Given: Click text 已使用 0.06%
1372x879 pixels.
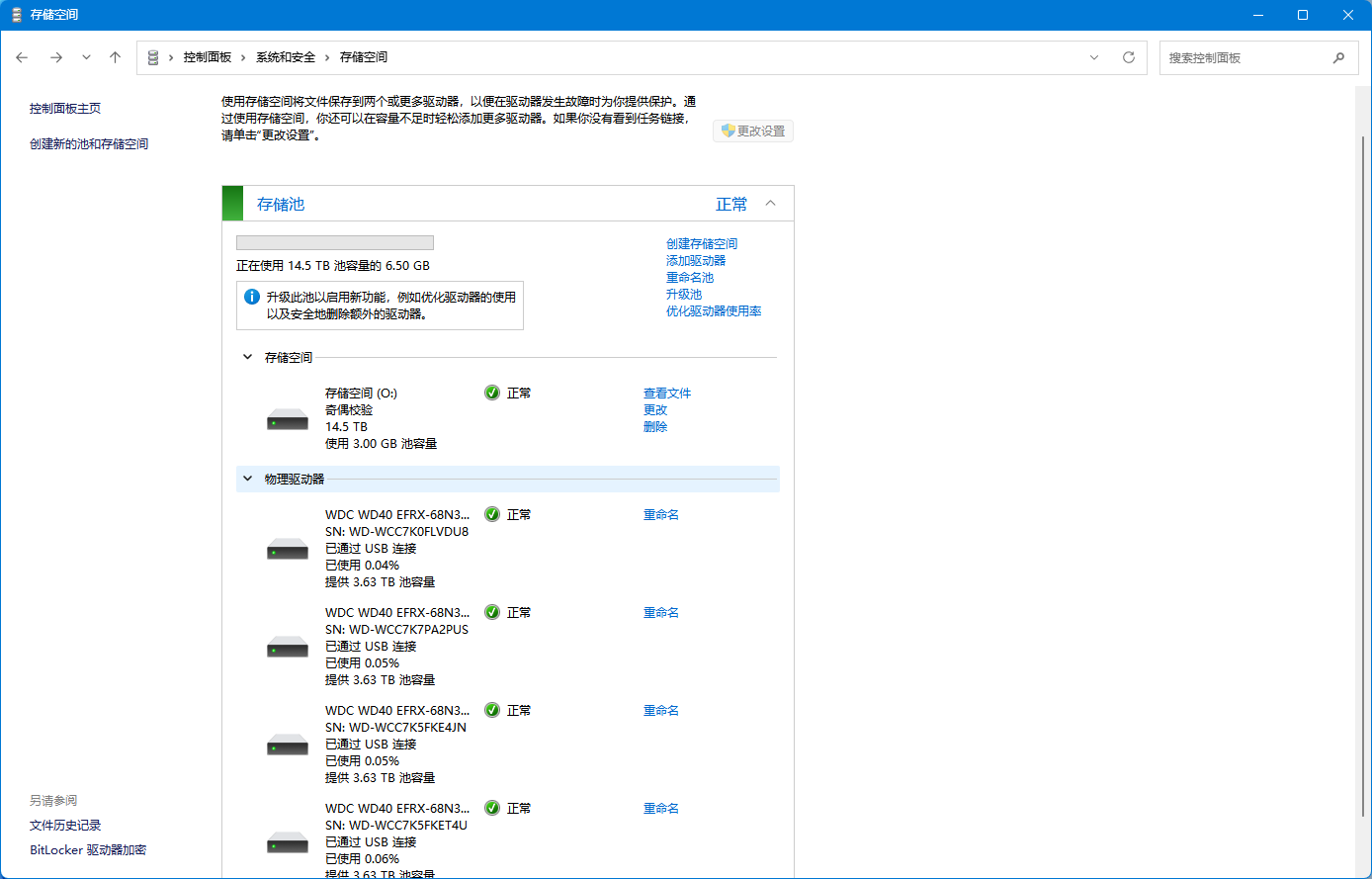Looking at the screenshot, I should [362, 858].
